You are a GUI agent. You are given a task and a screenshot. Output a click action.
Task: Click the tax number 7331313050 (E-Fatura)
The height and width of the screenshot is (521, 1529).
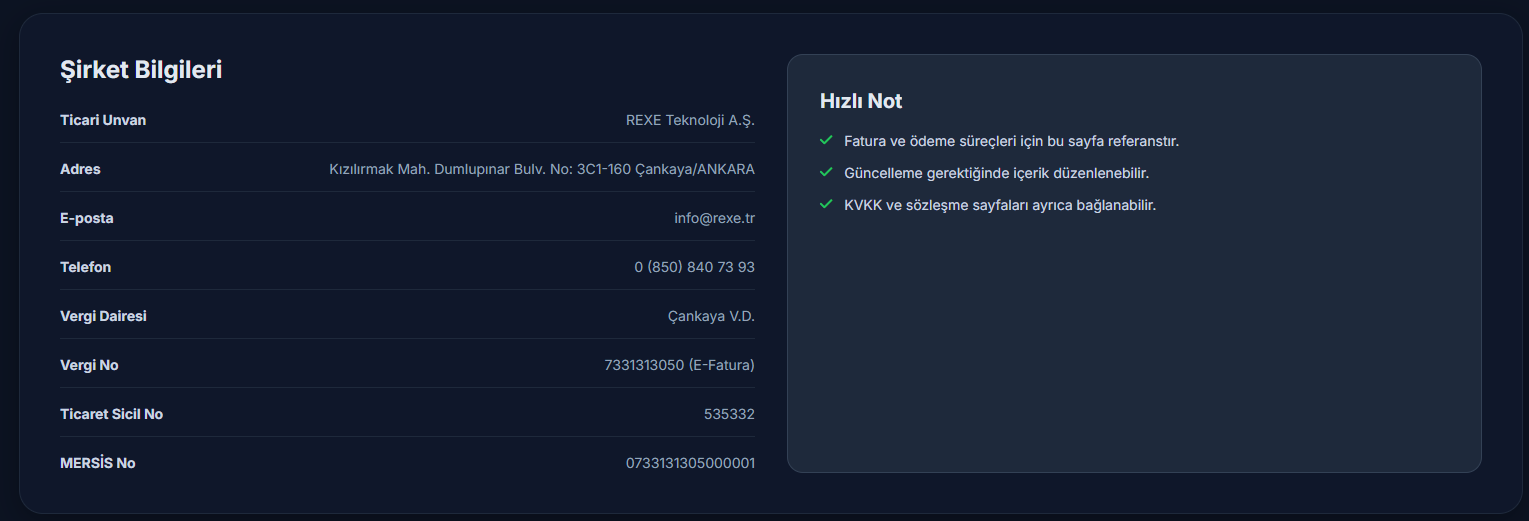pos(679,365)
